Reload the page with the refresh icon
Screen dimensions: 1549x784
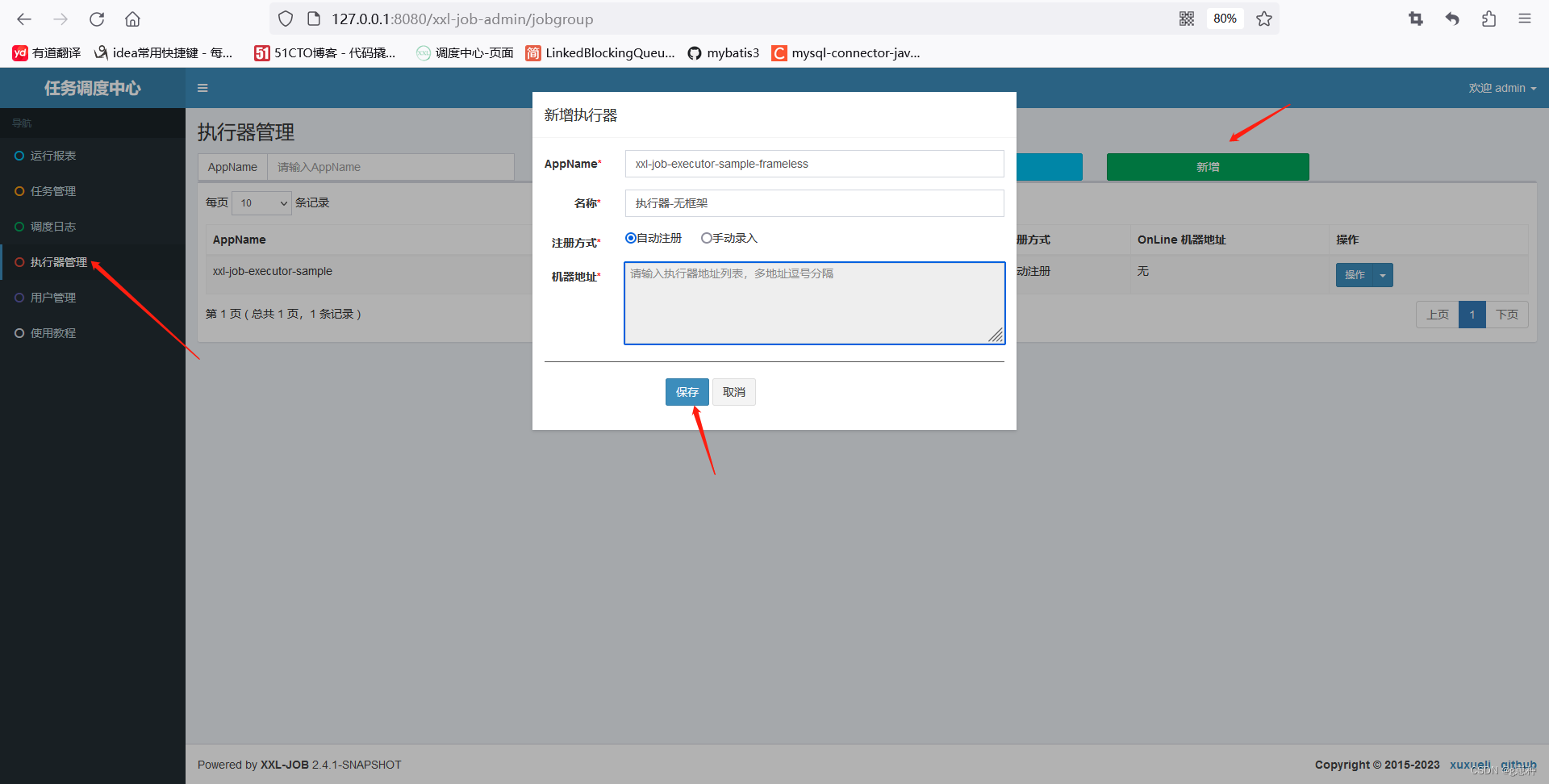pos(97,19)
